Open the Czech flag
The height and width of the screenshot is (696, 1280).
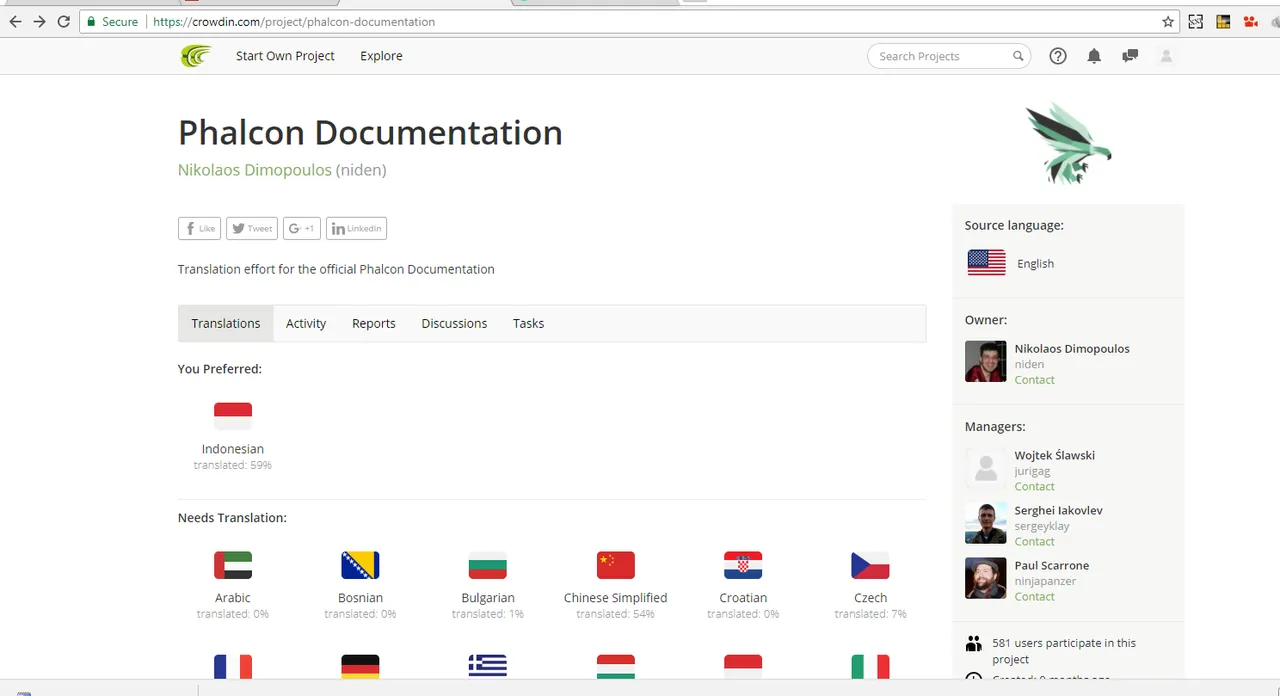pos(870,565)
